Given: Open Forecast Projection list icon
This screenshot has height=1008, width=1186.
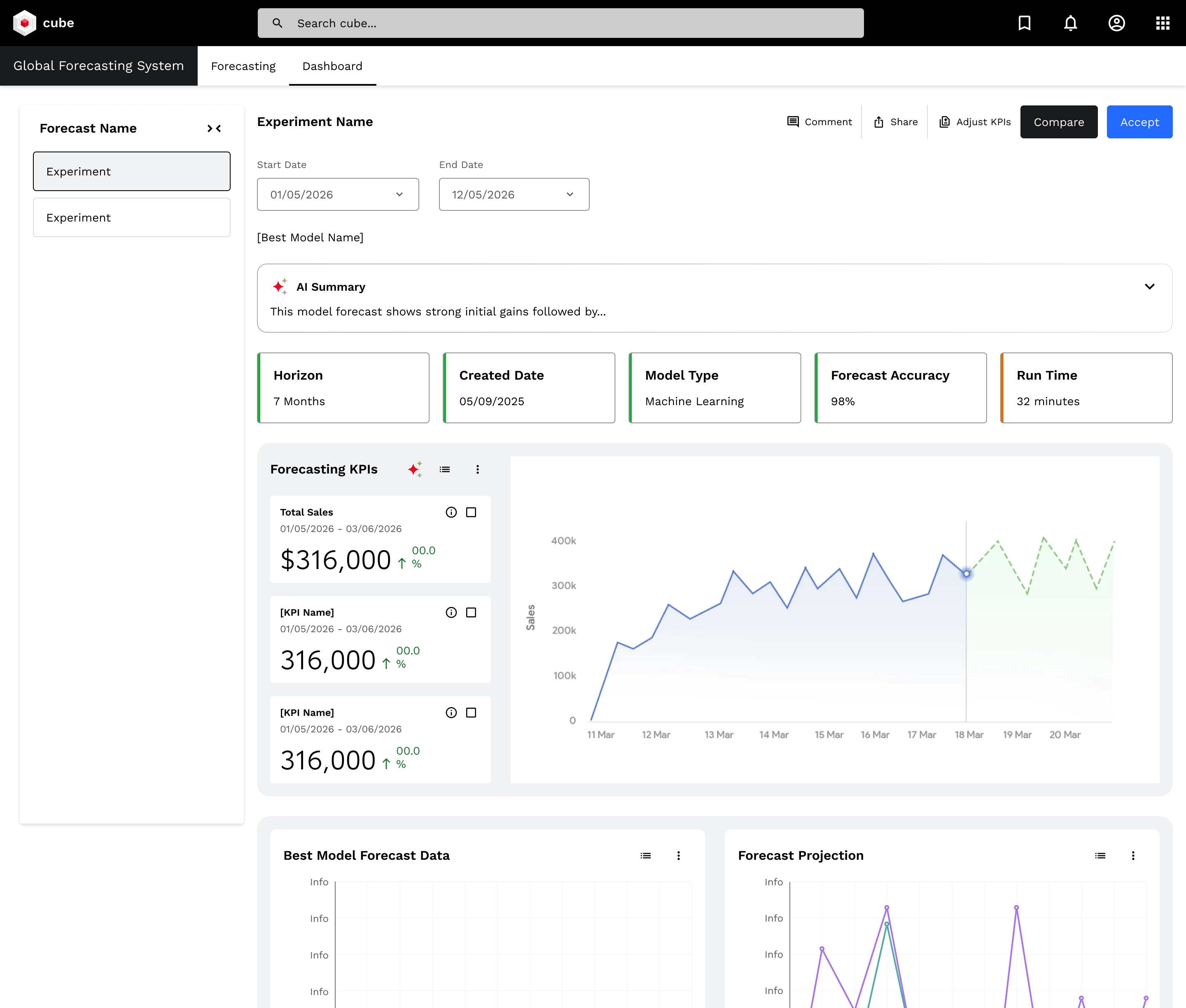Looking at the screenshot, I should (x=1100, y=855).
